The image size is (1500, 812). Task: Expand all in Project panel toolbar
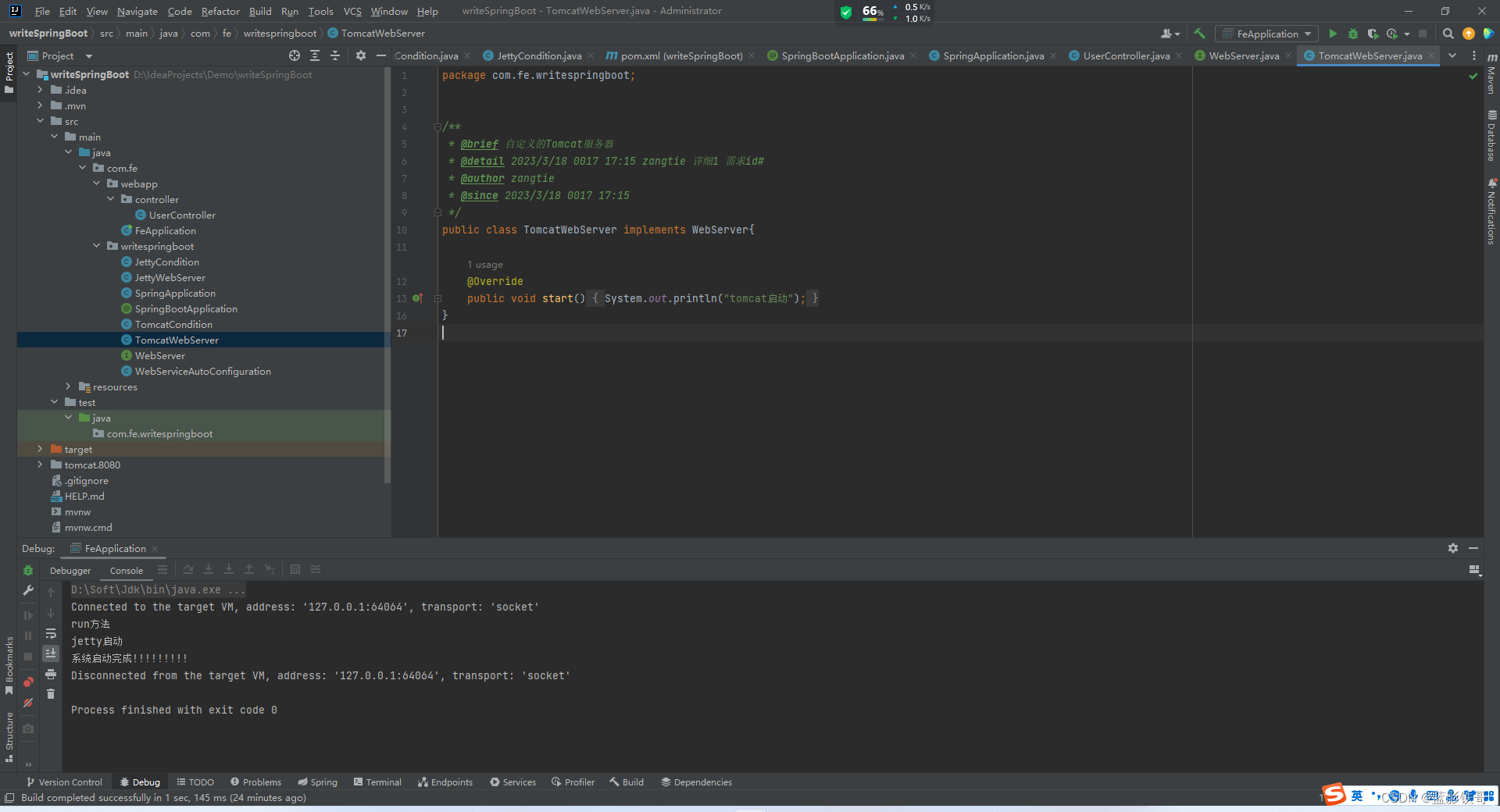315,55
